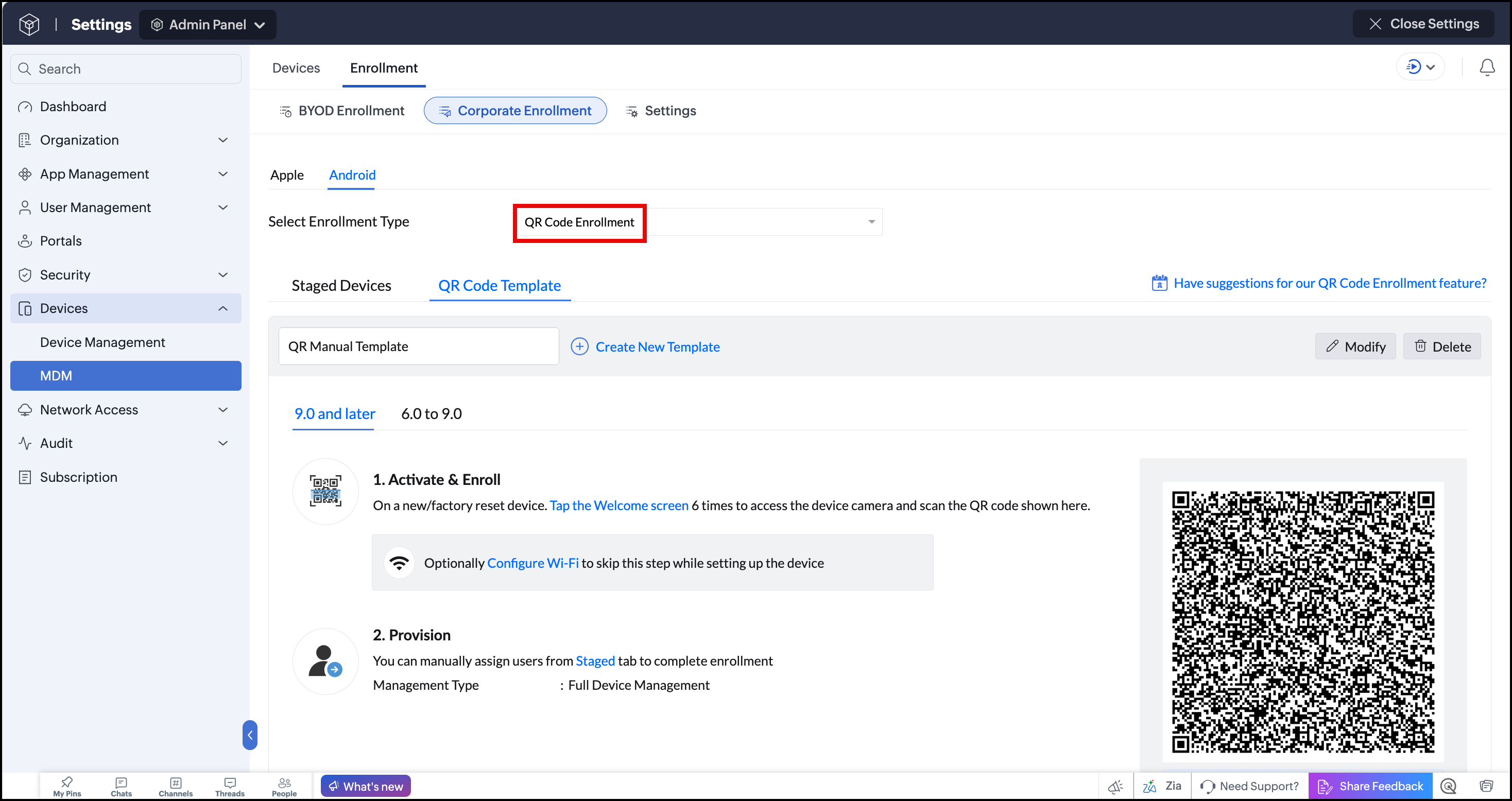Viewport: 1512px width, 801px height.
Task: Open Chats in bottom bar
Action: (122, 787)
